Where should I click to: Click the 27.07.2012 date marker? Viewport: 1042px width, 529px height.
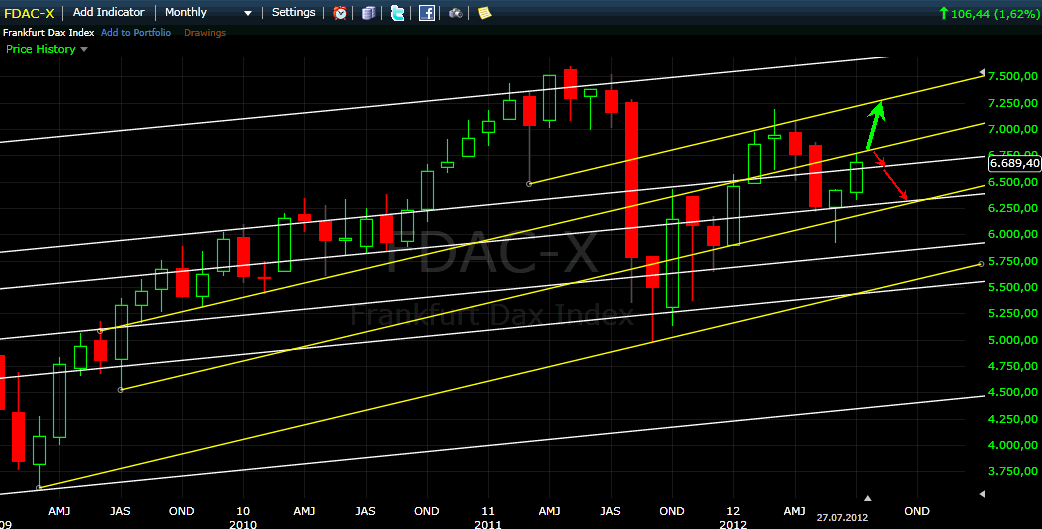click(x=842, y=516)
